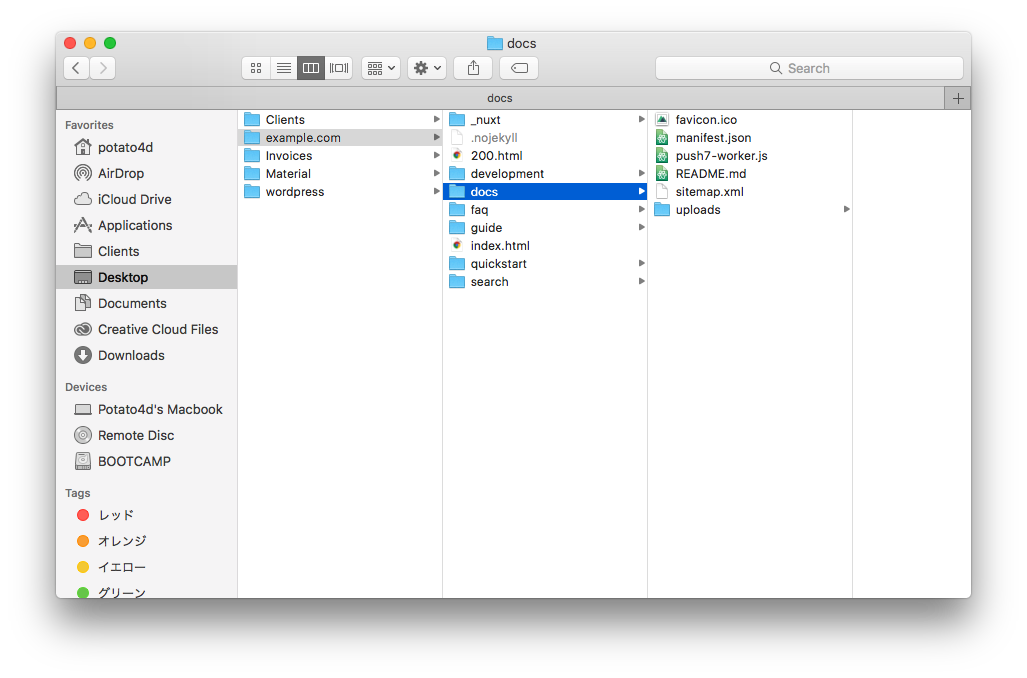The width and height of the screenshot is (1027, 678).
Task: Expand search folder via its arrow
Action: 642,281
